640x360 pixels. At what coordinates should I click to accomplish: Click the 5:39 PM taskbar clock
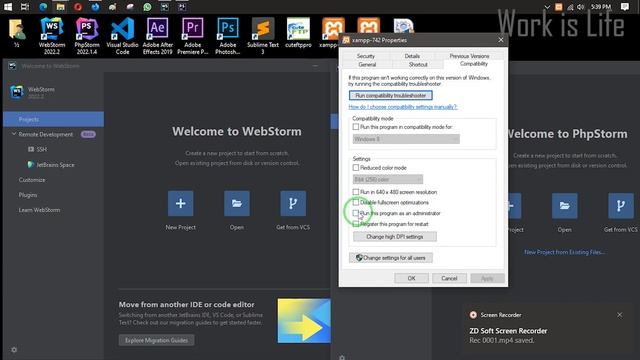coord(600,7)
